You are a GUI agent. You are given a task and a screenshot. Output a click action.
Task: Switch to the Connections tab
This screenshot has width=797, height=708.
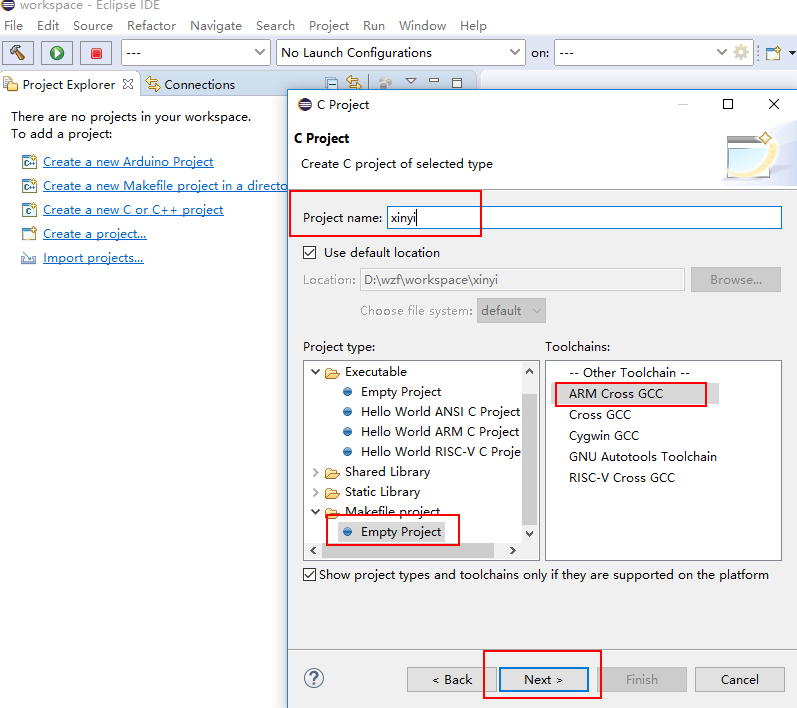pos(191,84)
